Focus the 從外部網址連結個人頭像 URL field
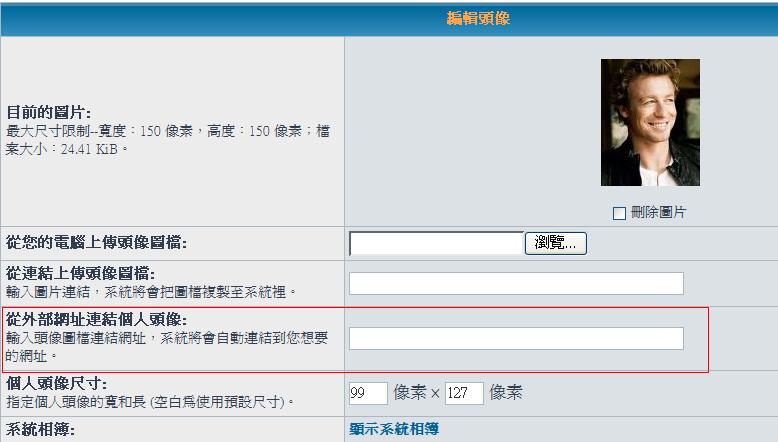Viewport: 778px width, 442px height. point(516,338)
